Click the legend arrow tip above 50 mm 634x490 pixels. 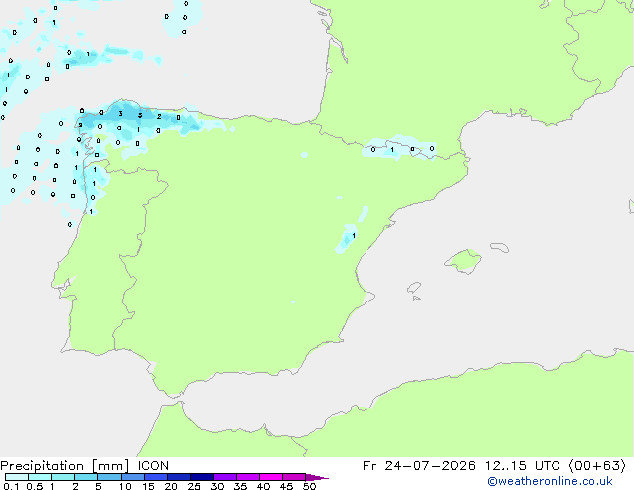pos(317,477)
